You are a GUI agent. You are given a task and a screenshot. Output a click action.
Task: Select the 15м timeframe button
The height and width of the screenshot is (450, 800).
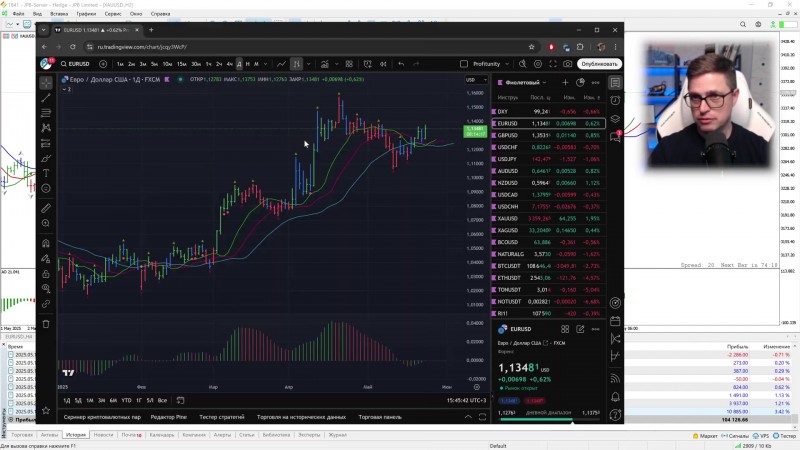point(182,64)
